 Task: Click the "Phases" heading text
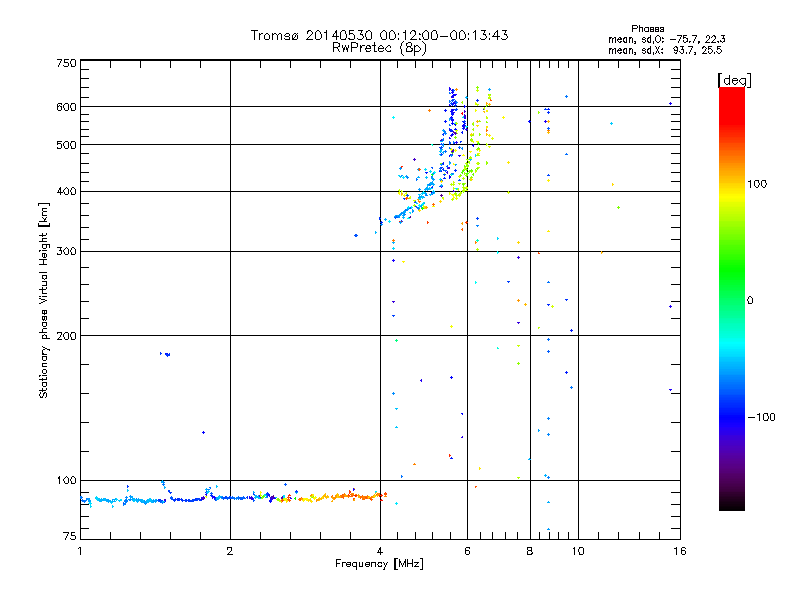[x=647, y=29]
